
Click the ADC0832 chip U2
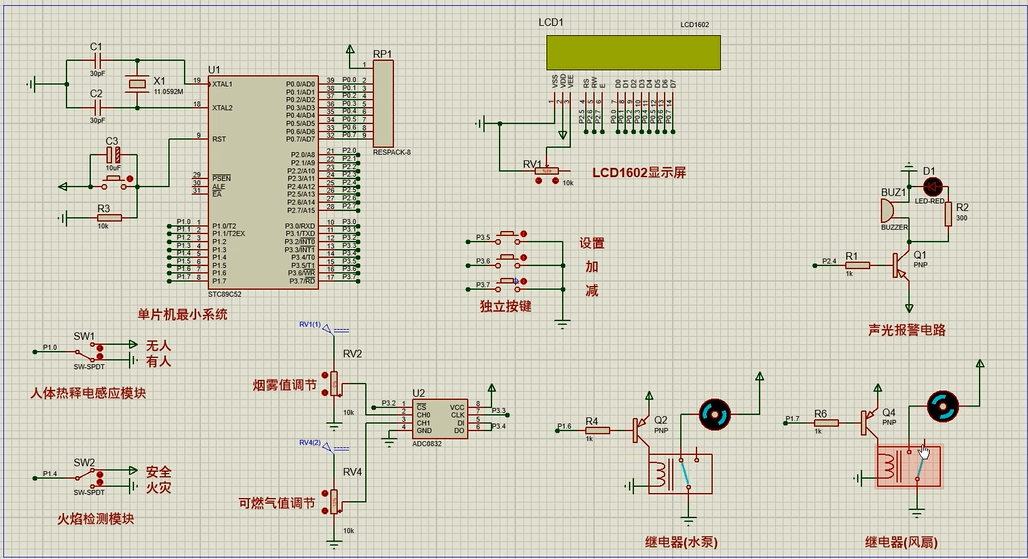tap(439, 417)
